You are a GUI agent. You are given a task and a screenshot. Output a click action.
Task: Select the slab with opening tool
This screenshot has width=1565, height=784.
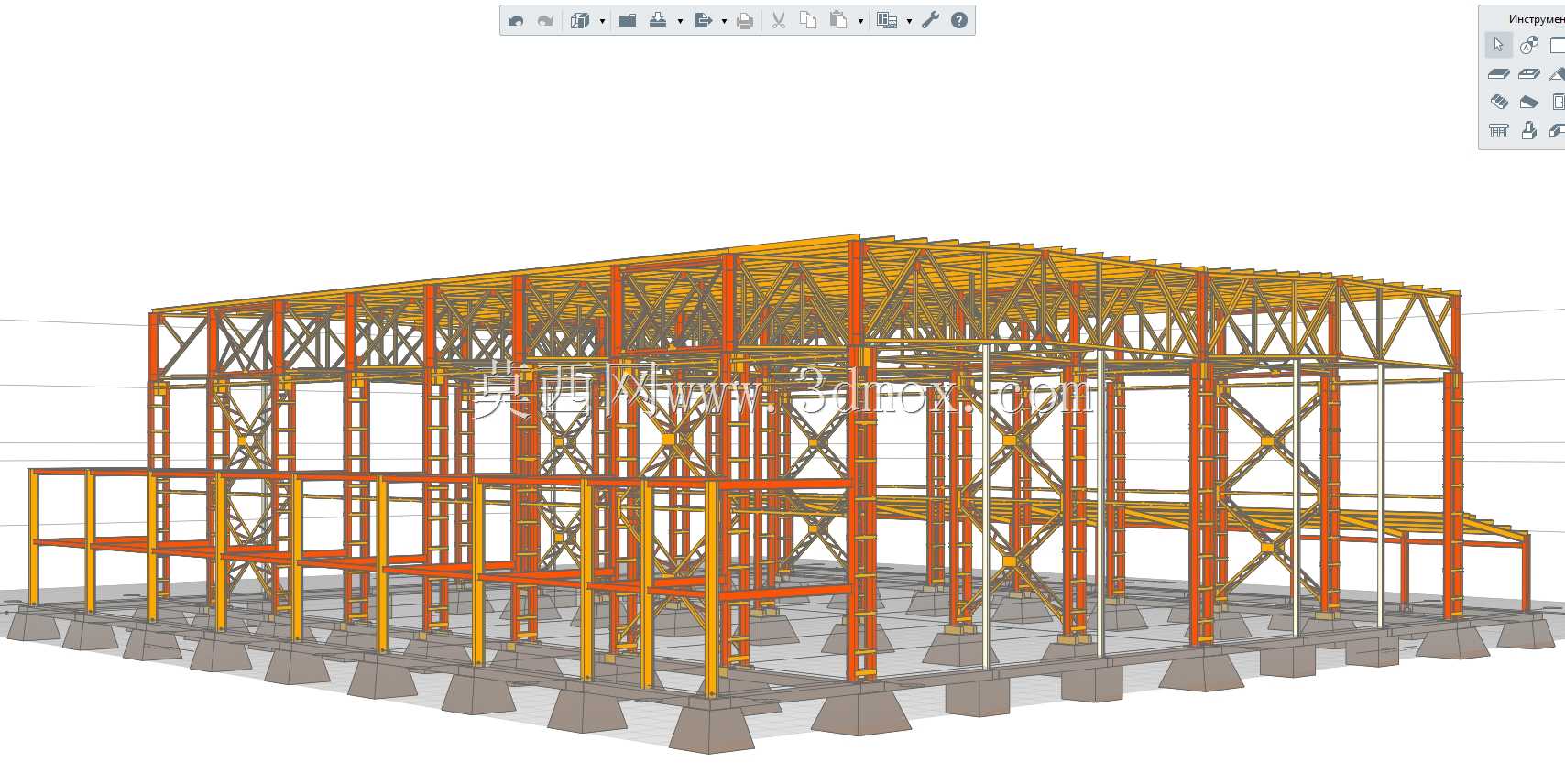1528,73
